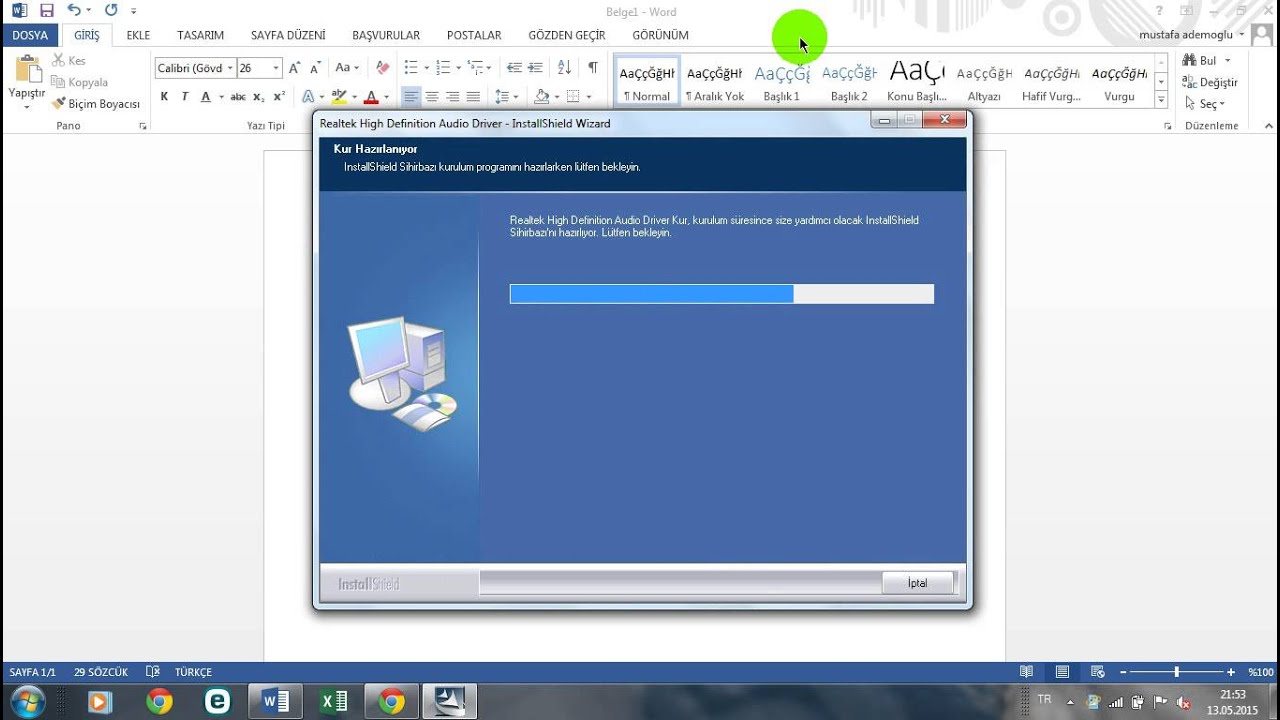This screenshot has height=720, width=1280.
Task: Click the grow font size icon
Action: (294, 68)
